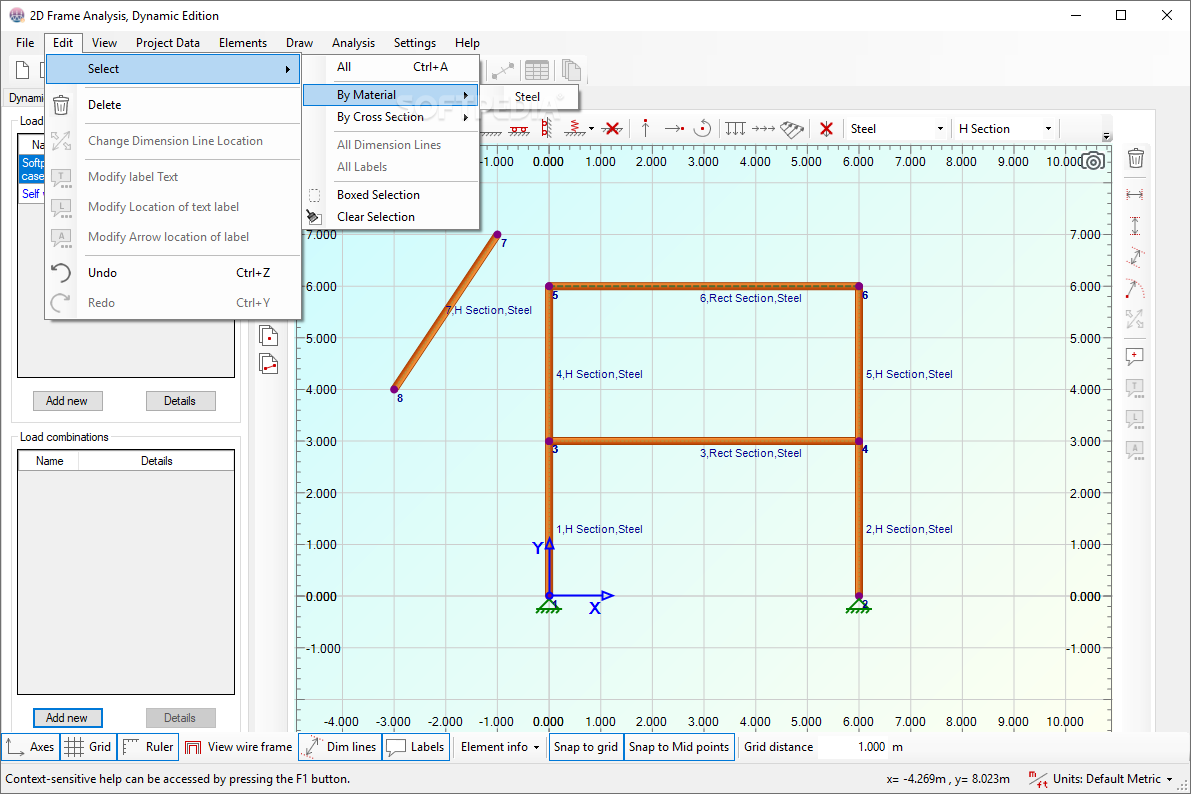
Task: Open the Units Default Metric dropdown
Action: [1101, 779]
